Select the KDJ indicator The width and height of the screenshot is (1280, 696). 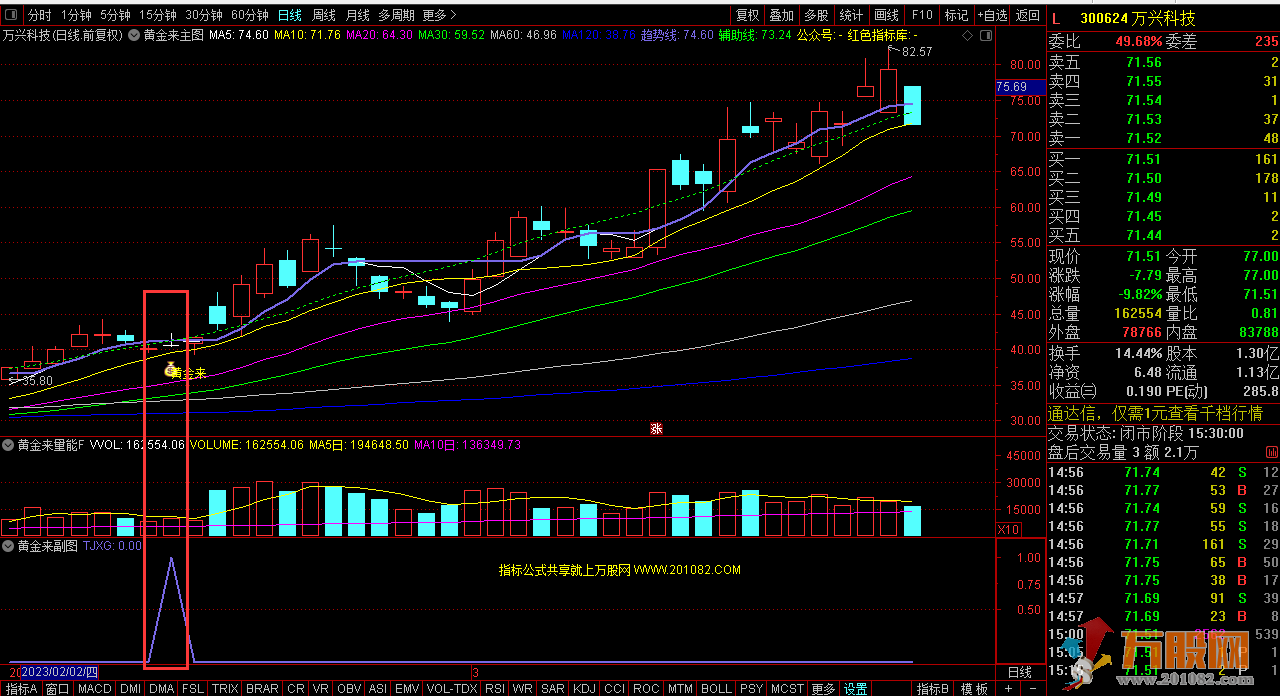[x=584, y=689]
